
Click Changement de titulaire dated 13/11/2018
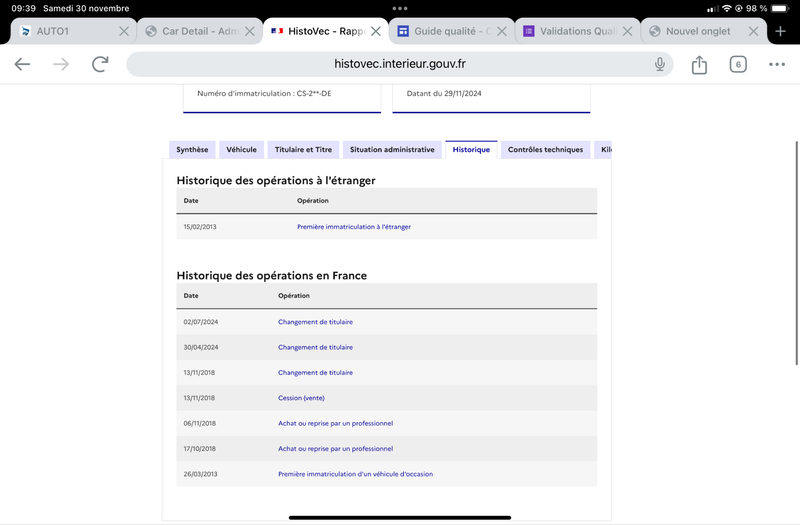[315, 372]
